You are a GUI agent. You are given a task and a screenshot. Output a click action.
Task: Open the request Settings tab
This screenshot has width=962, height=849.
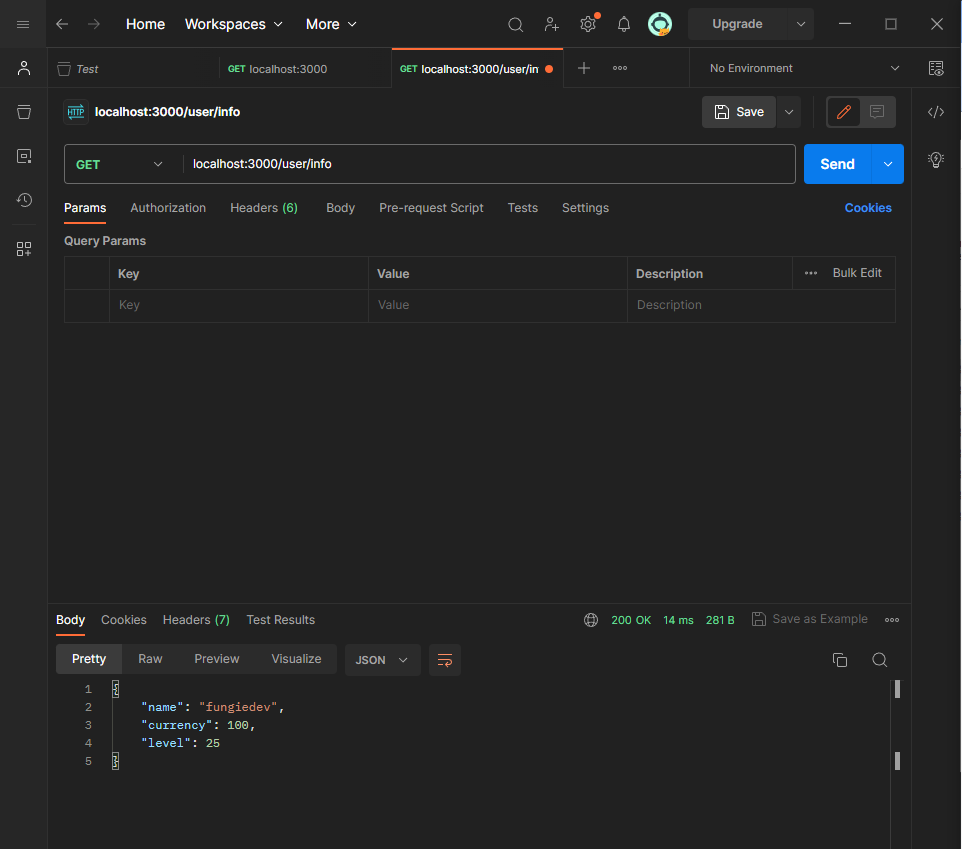(x=585, y=208)
